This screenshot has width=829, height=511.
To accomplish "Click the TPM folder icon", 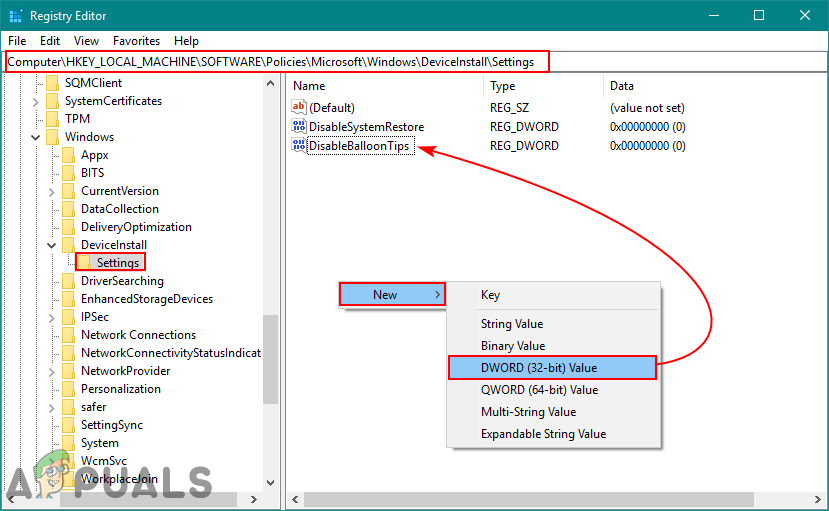I will [52, 119].
